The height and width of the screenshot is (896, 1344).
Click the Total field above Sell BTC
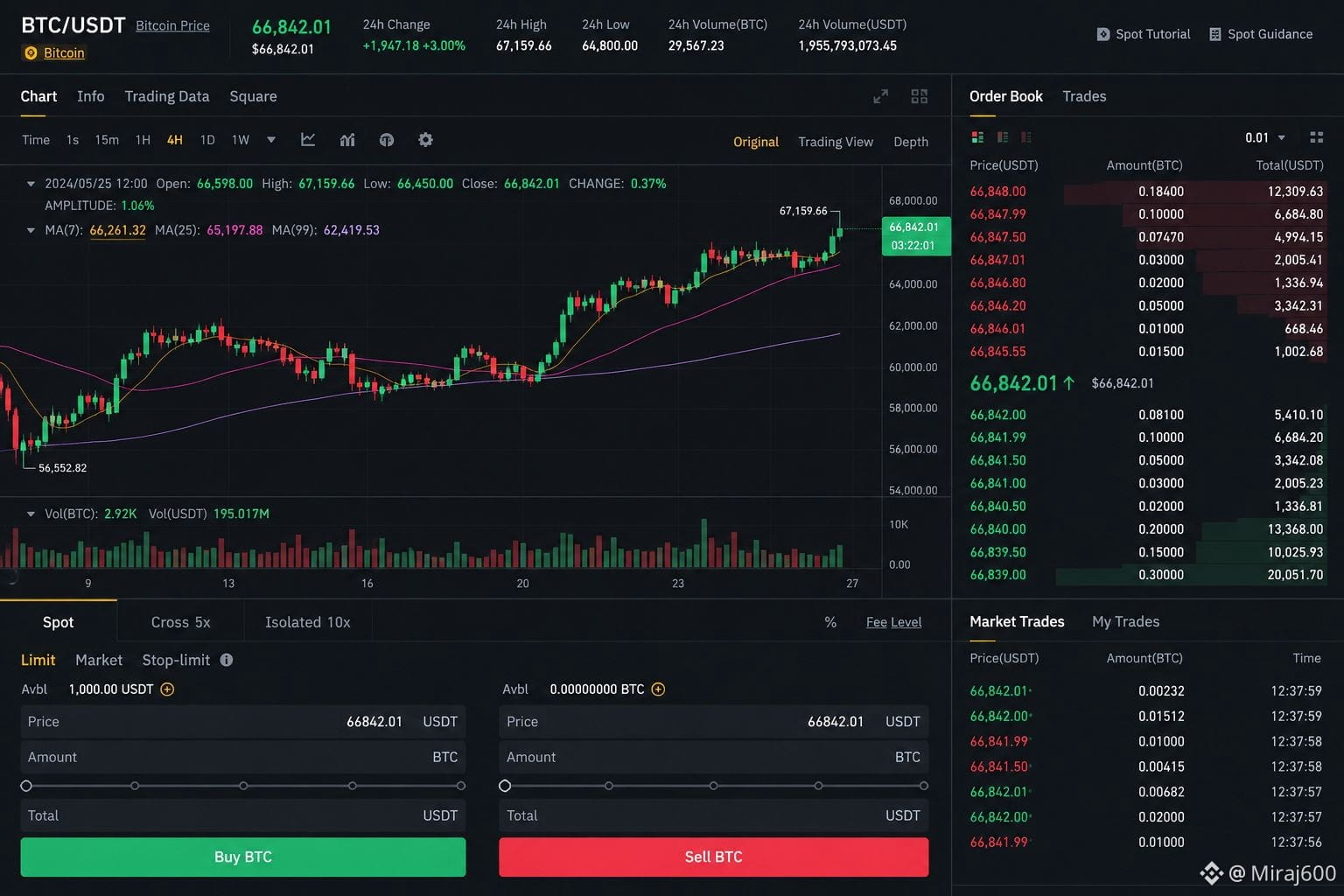(x=713, y=815)
